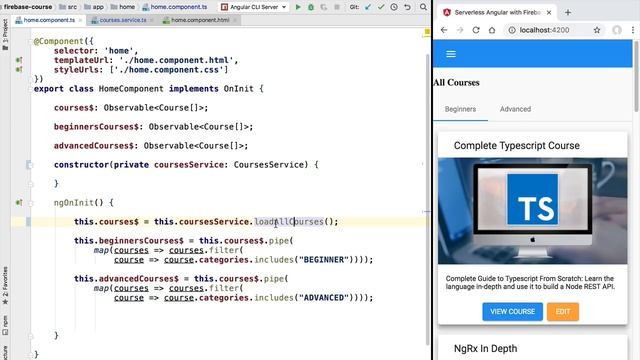640x360 pixels.
Task: Open Search Everywhere magnifier
Action: [x=423, y=7]
